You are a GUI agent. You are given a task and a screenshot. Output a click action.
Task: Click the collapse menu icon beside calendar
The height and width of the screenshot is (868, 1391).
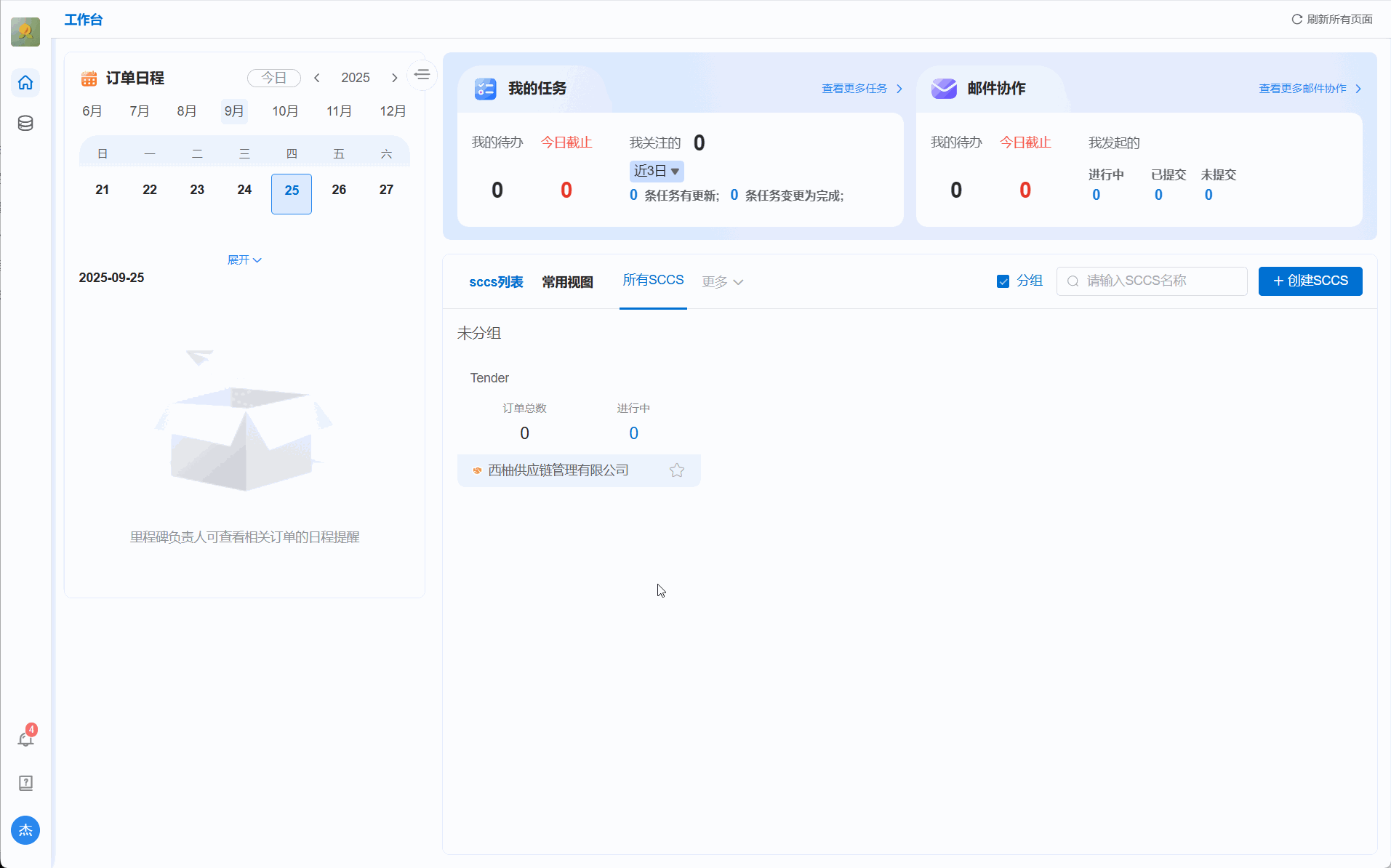point(422,75)
